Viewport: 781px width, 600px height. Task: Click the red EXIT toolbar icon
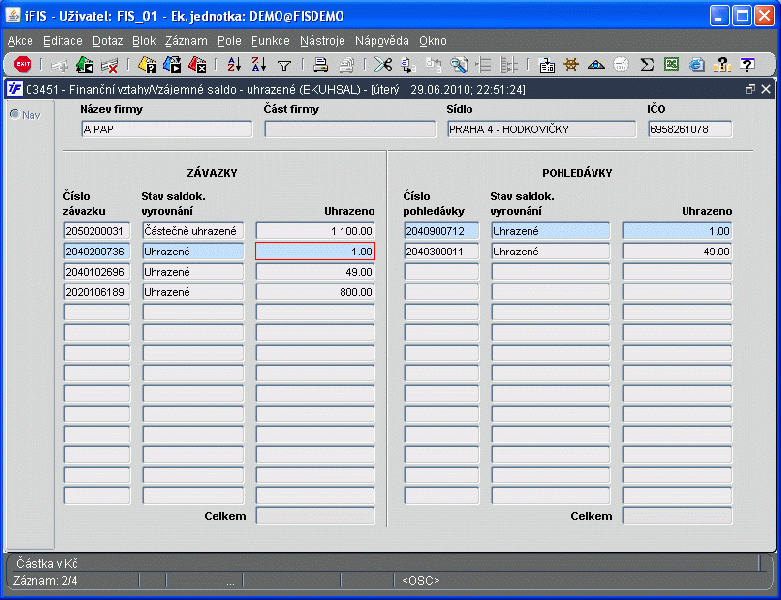[x=22, y=64]
